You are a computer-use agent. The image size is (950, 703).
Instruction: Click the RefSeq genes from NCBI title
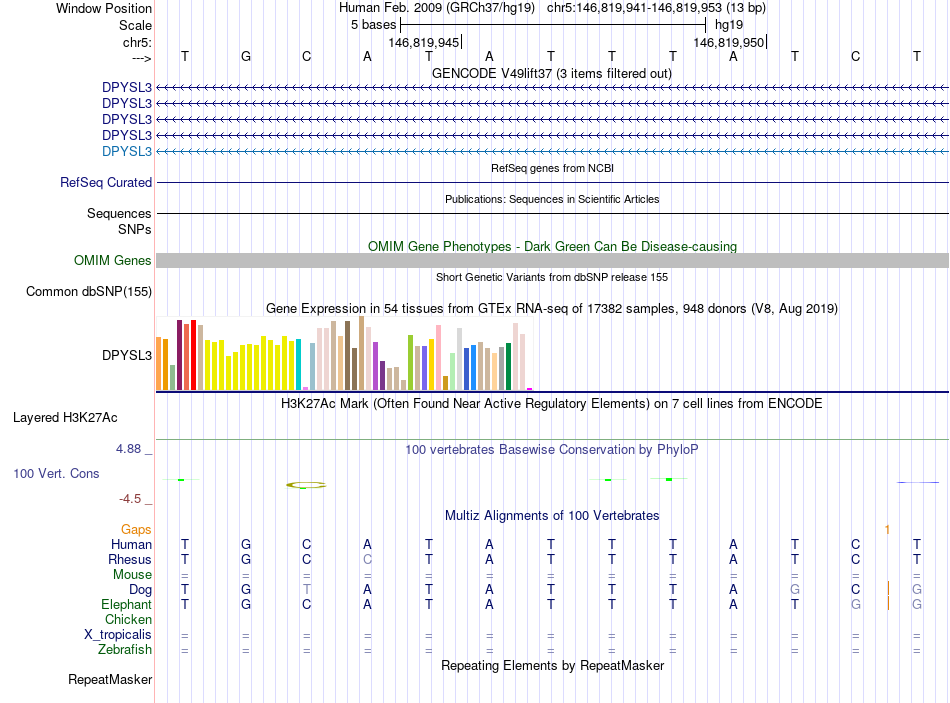coord(552,168)
